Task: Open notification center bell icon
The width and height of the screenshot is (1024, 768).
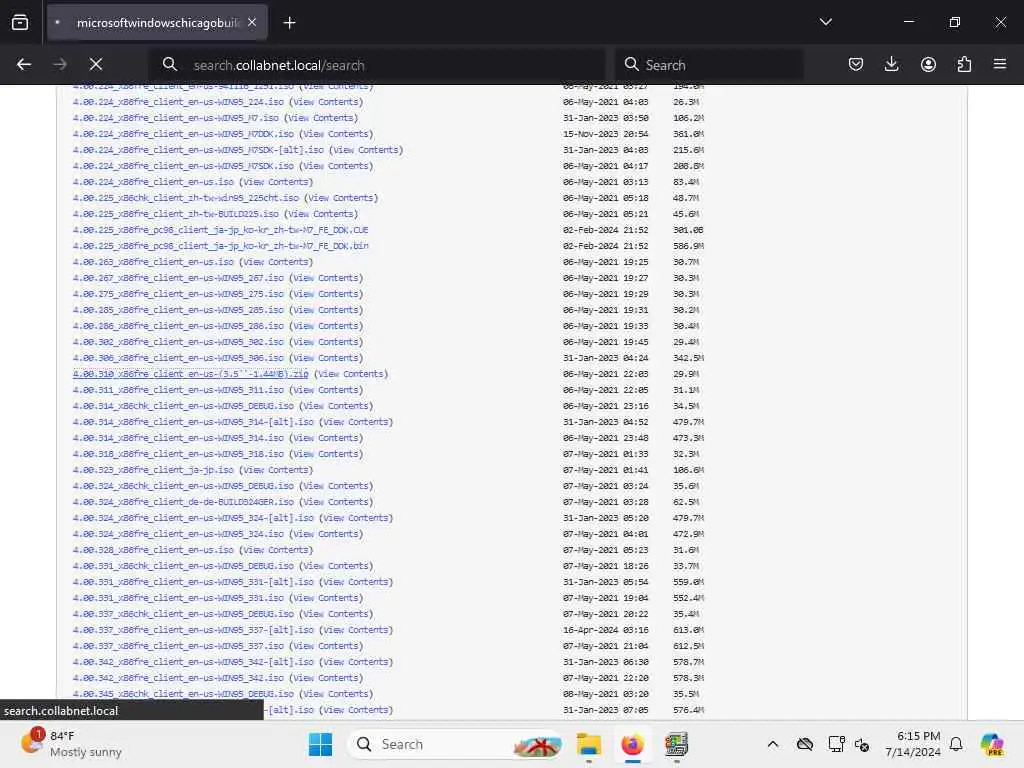Action: click(x=956, y=744)
